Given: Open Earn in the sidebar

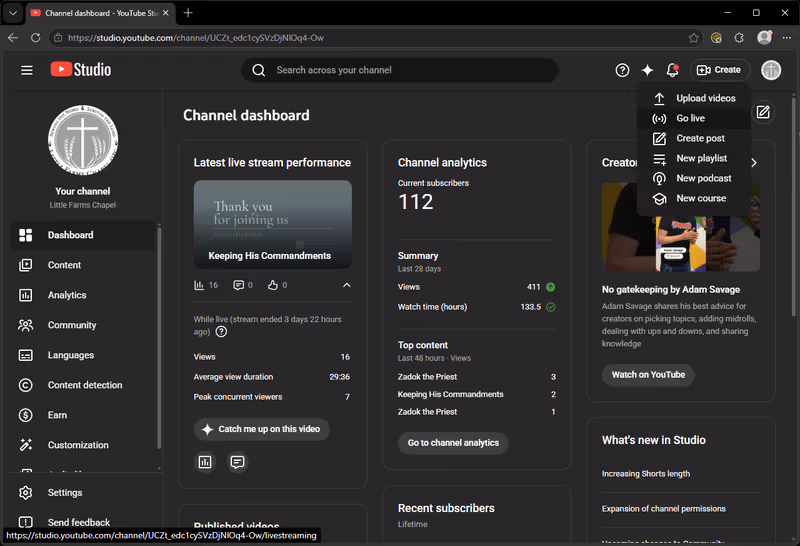Looking at the screenshot, I should 83,415.
